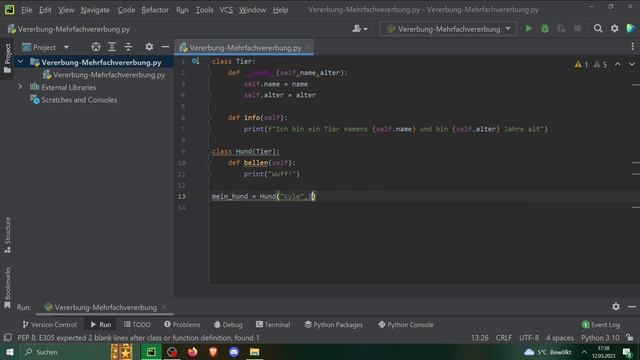
Task: Open the File menu
Action: click(x=27, y=10)
